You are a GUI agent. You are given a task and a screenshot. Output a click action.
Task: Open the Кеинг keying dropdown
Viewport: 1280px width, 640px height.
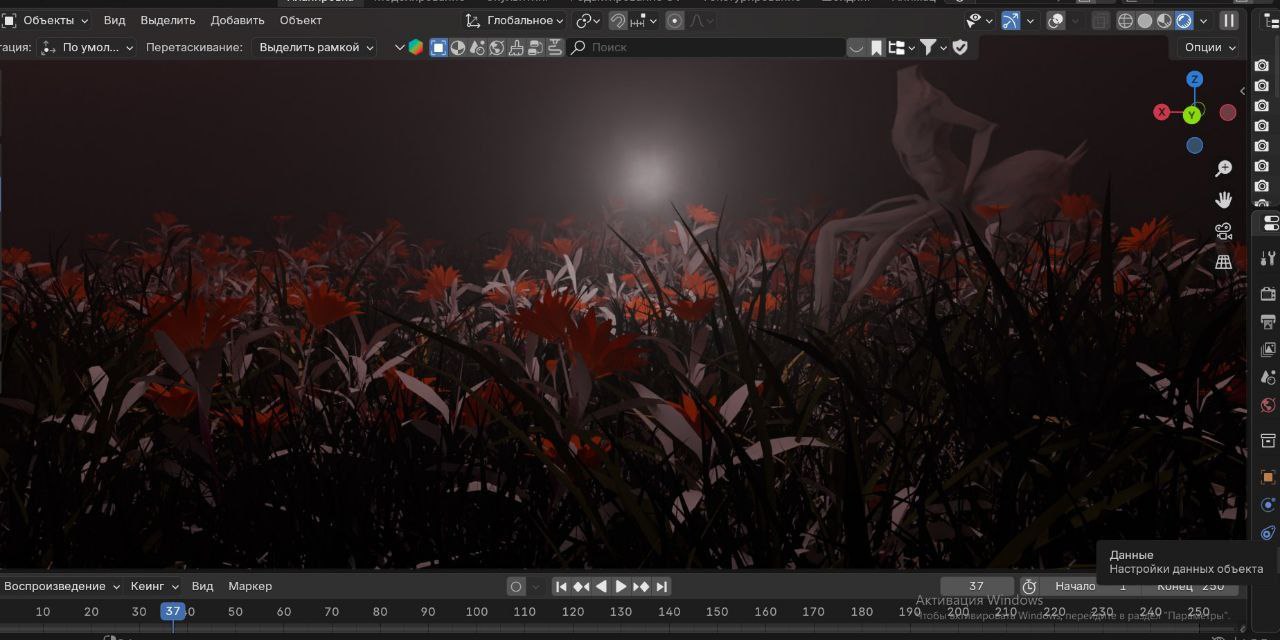pyautogui.click(x=155, y=586)
